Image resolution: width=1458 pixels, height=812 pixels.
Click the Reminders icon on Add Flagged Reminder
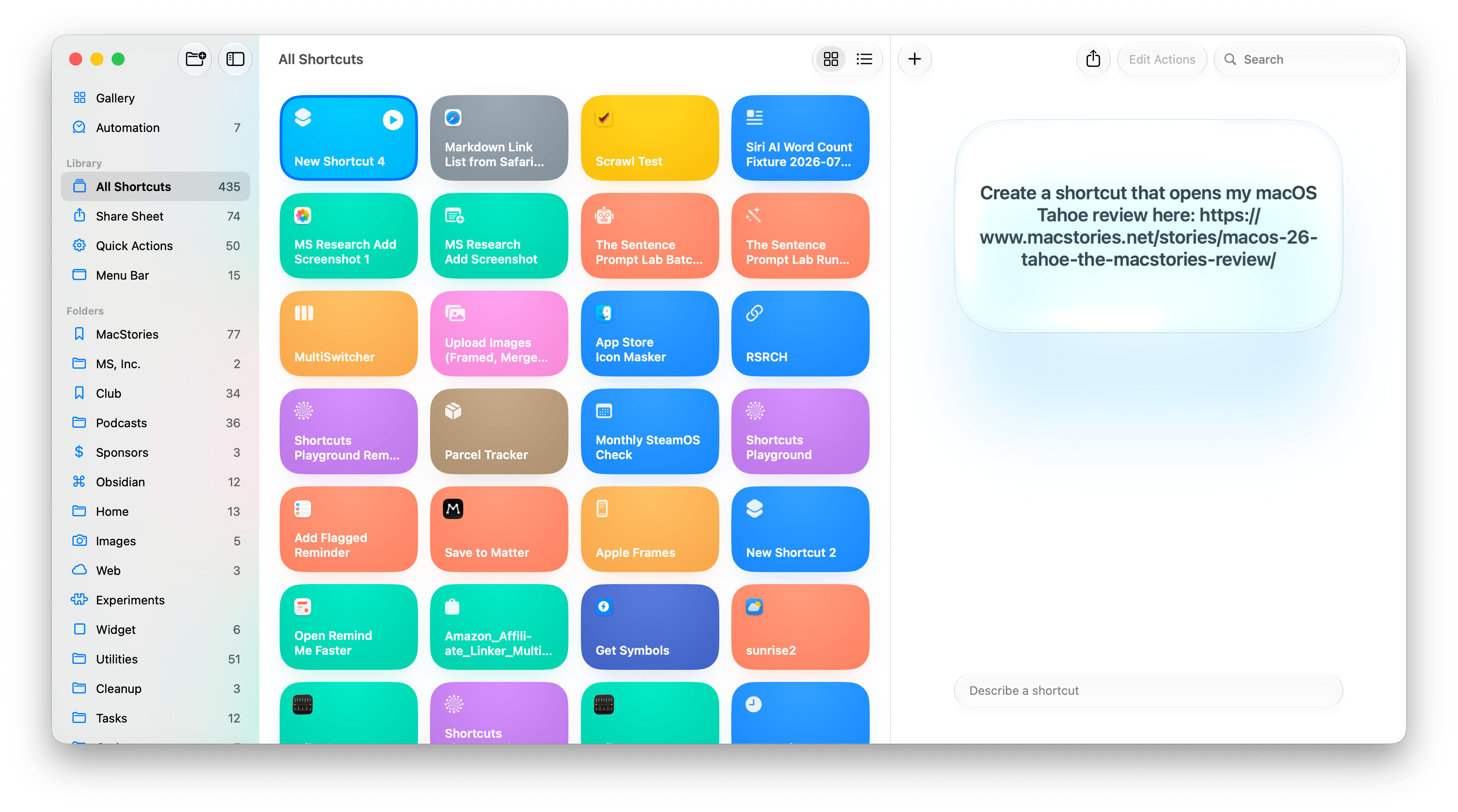coord(303,509)
